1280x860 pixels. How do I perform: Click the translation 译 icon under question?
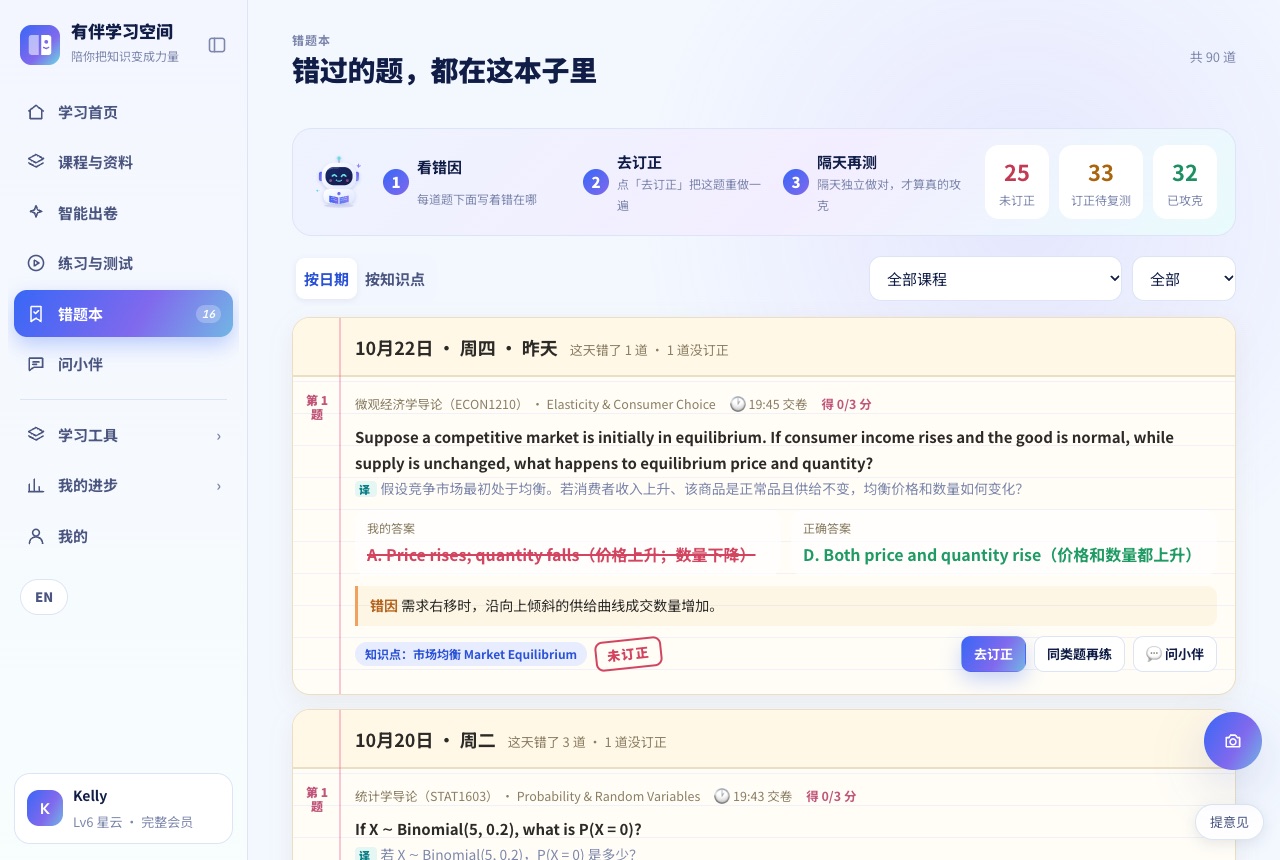pyautogui.click(x=365, y=490)
